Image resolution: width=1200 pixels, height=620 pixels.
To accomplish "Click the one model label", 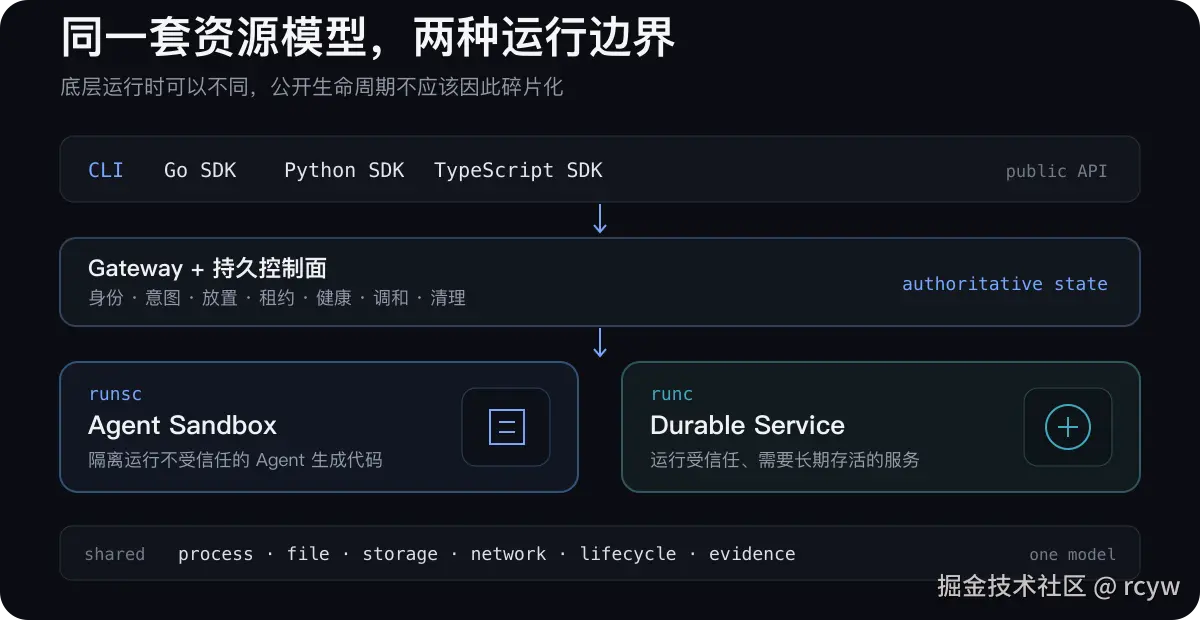I will click(1072, 554).
